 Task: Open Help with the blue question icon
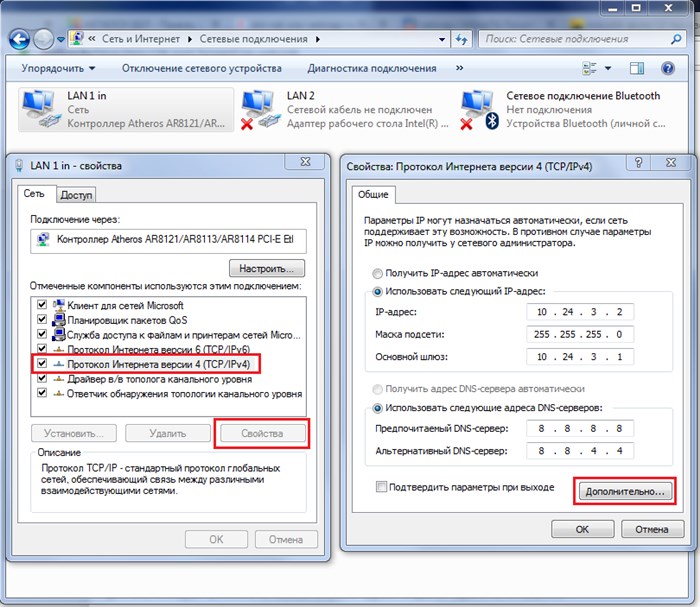(x=668, y=68)
